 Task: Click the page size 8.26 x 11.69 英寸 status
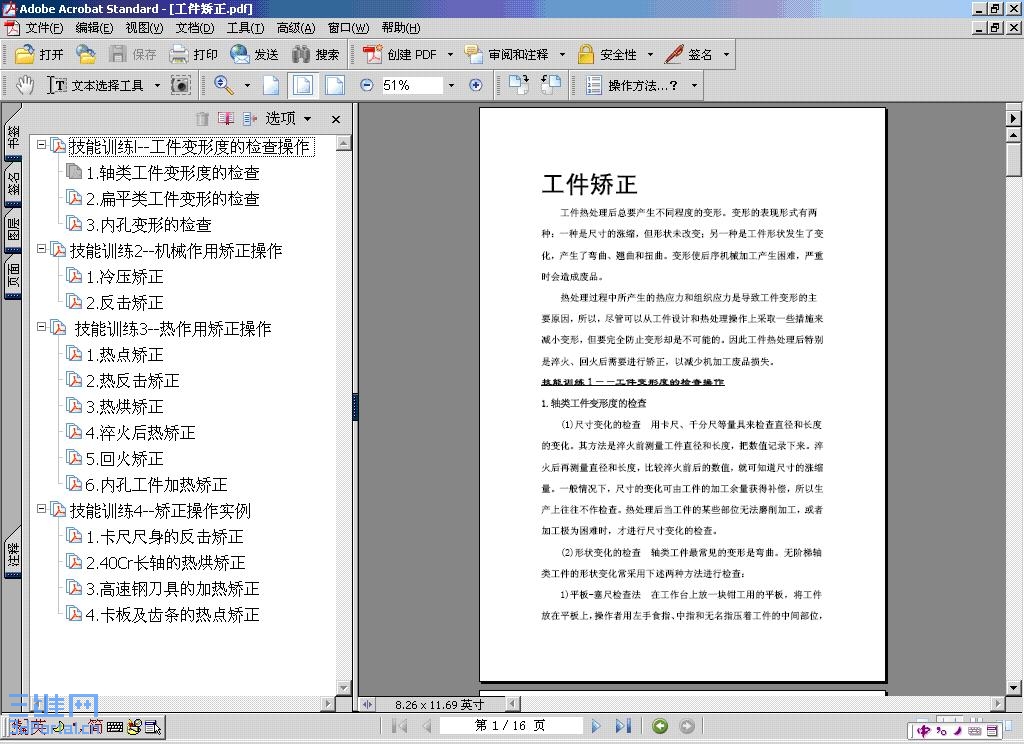click(x=439, y=705)
